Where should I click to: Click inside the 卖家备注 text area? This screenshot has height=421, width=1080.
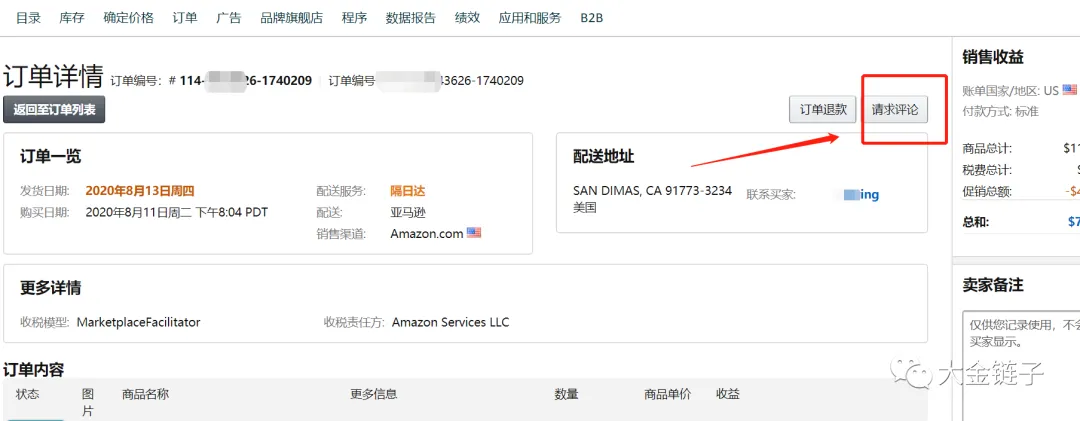(1021, 365)
